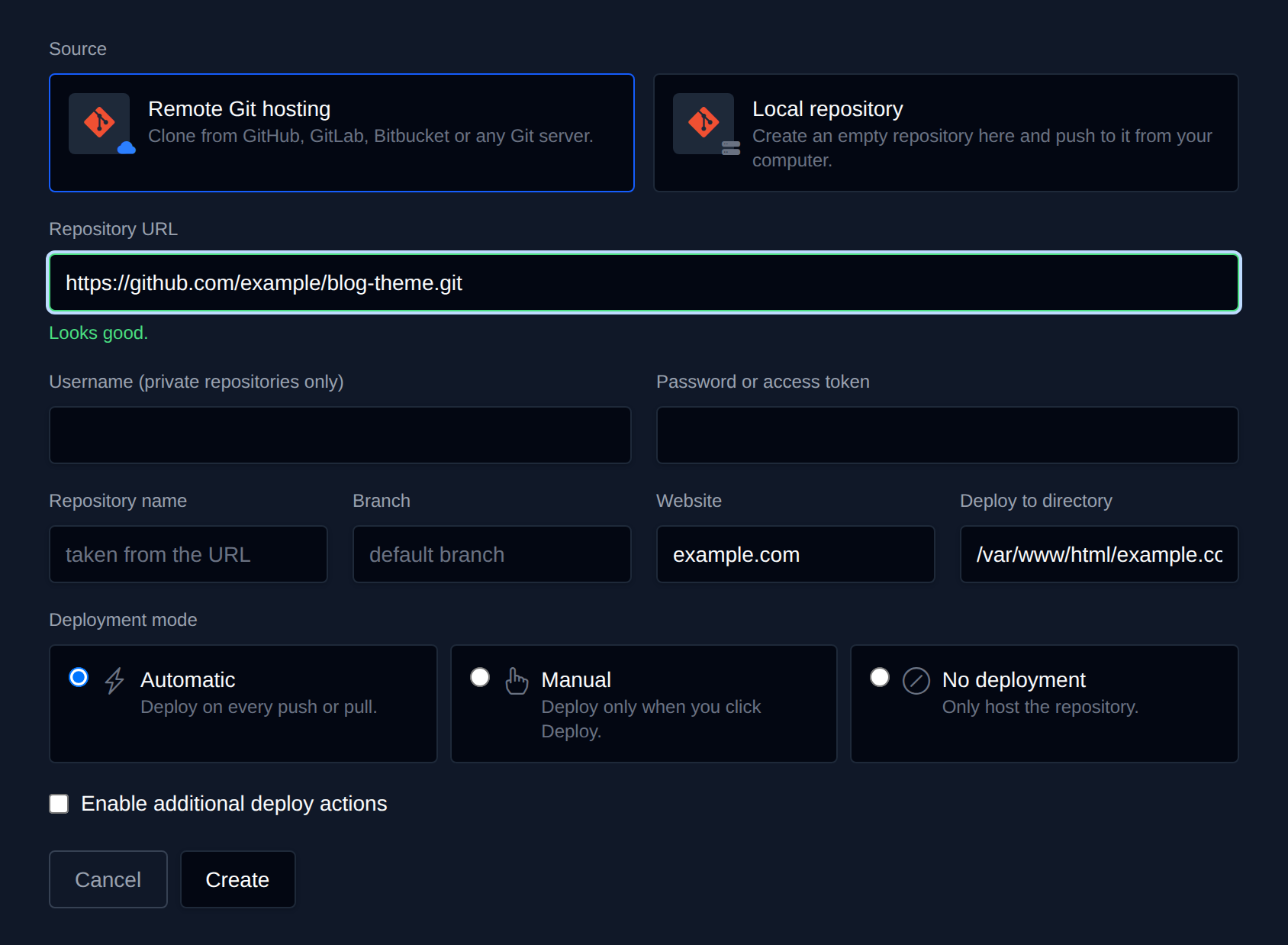Select the Manual deployment radio button
Screen dimensions: 1288x945
480,677
